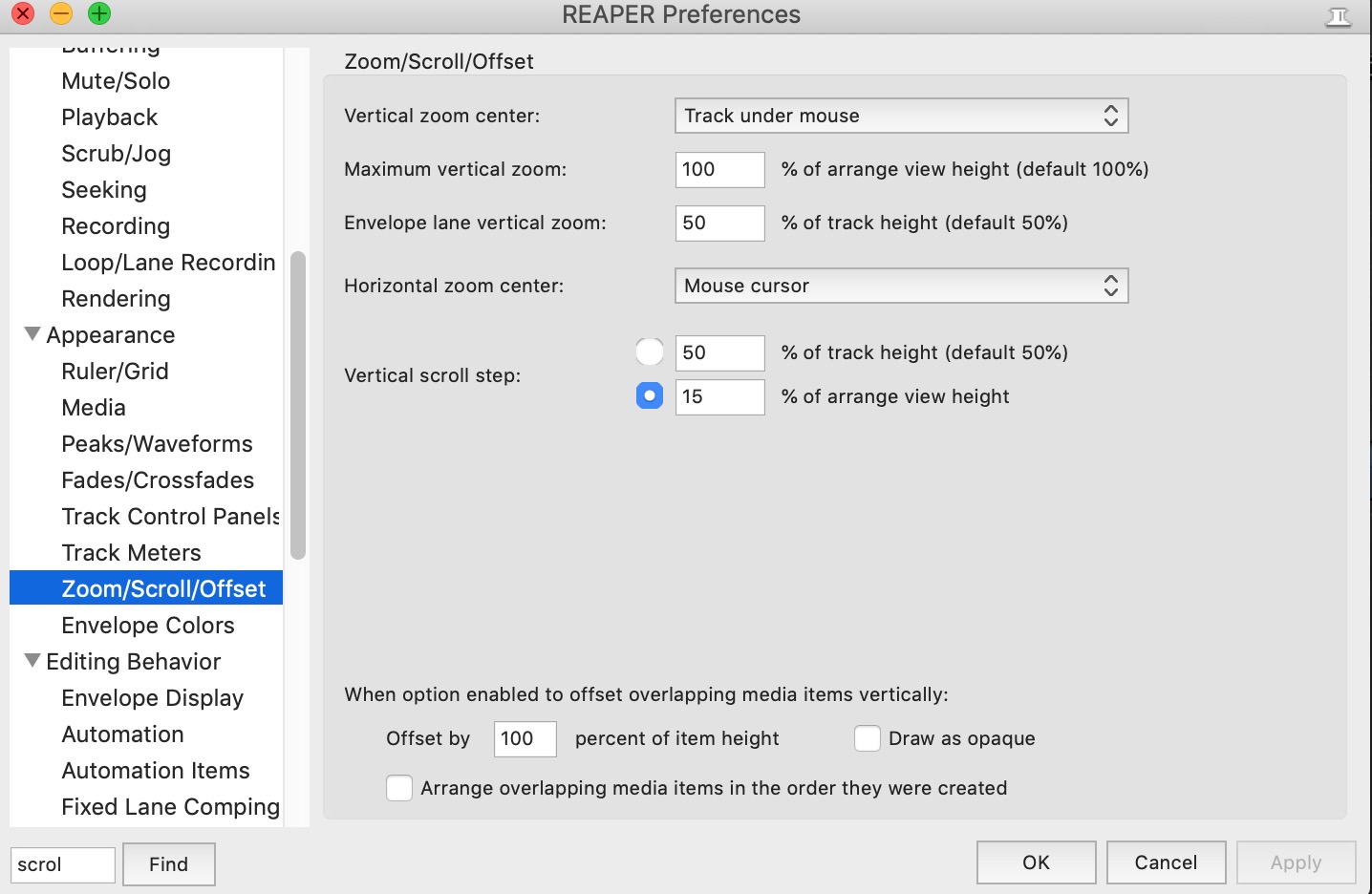Cancel the preferences dialog
The width and height of the screenshot is (1372, 894).
tap(1166, 862)
